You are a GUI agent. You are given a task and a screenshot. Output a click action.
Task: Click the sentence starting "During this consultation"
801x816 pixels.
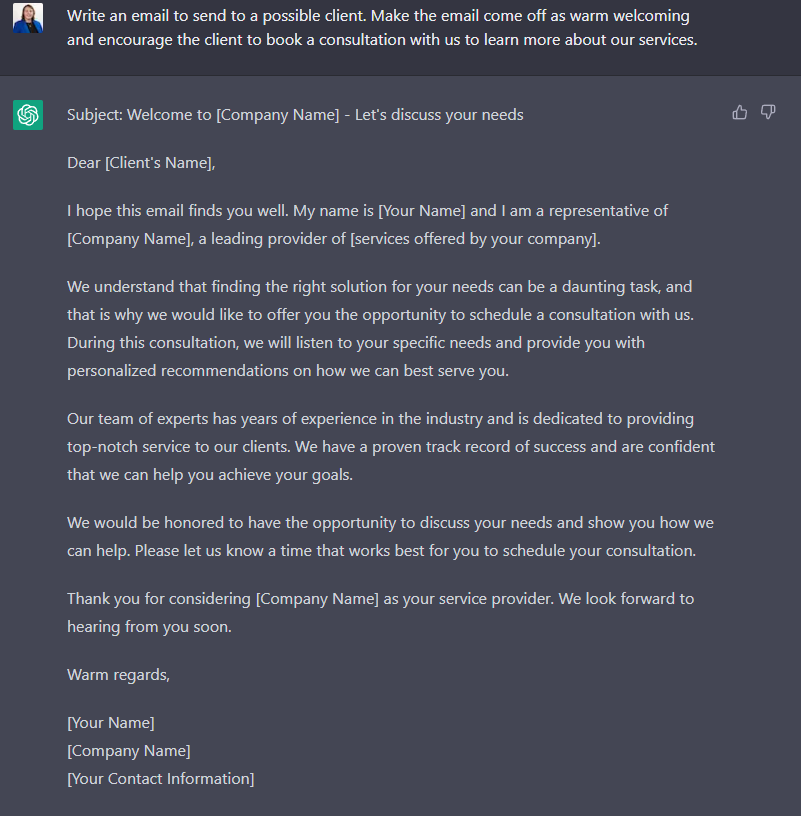coord(356,357)
